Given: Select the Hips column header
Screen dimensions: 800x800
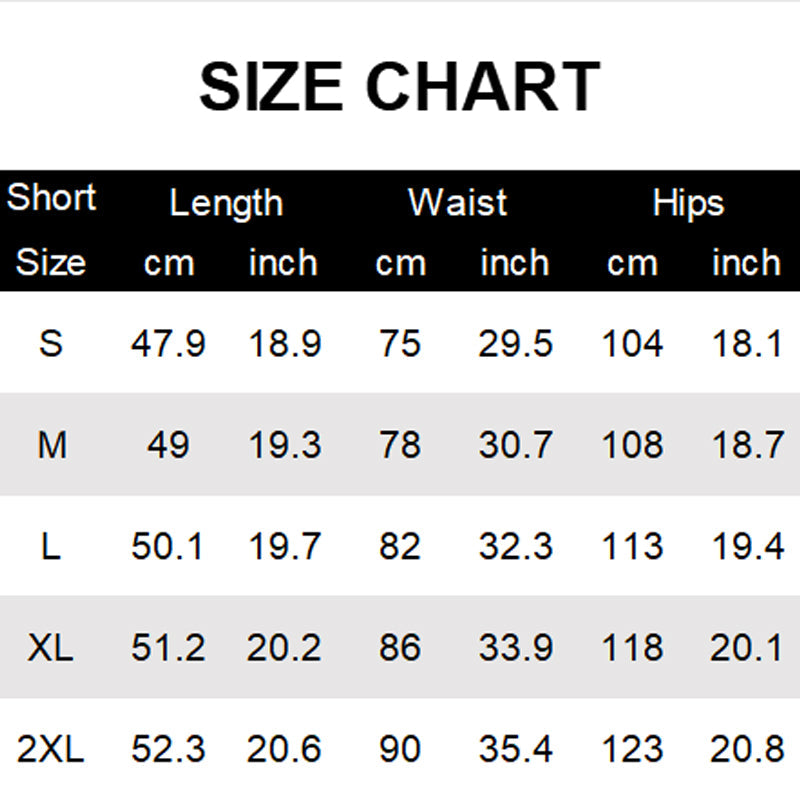Looking at the screenshot, I should 688,203.
